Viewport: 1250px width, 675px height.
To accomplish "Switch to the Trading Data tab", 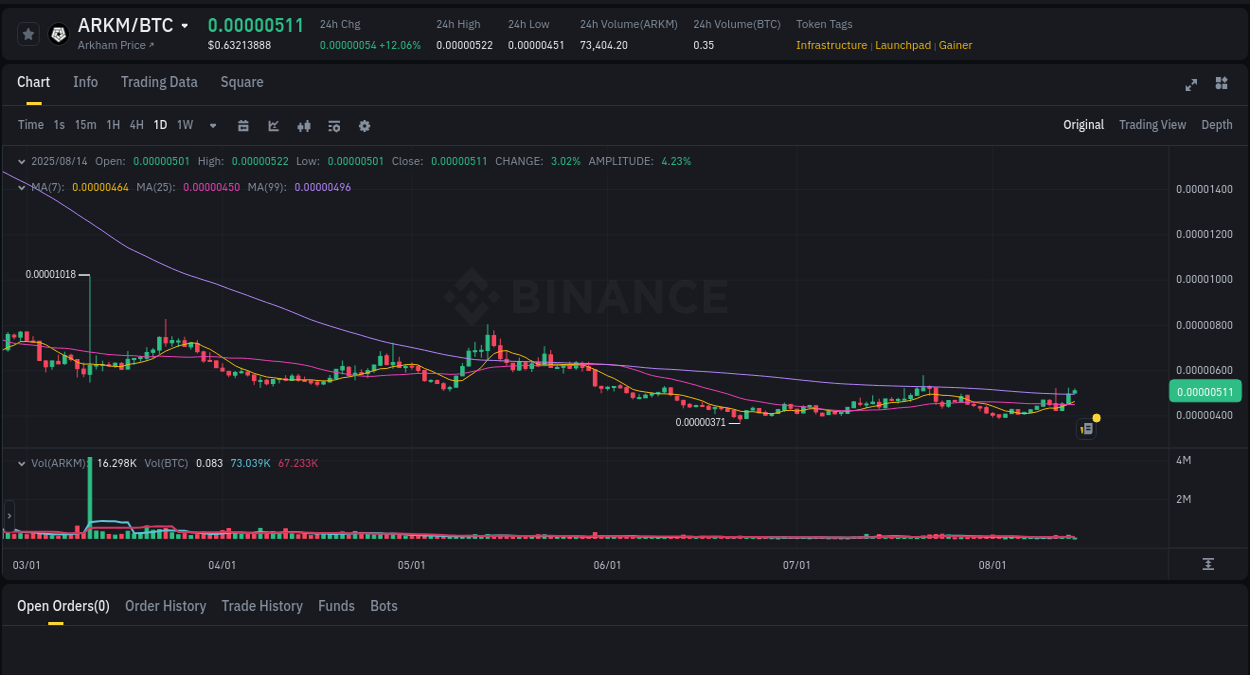I will (159, 82).
